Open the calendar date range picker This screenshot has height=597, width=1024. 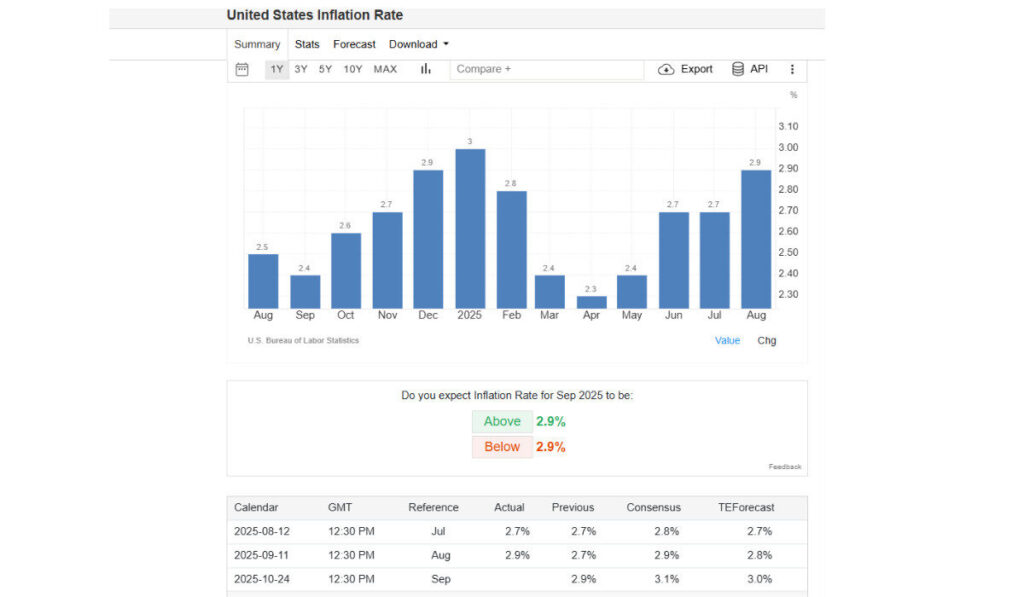pyautogui.click(x=242, y=69)
